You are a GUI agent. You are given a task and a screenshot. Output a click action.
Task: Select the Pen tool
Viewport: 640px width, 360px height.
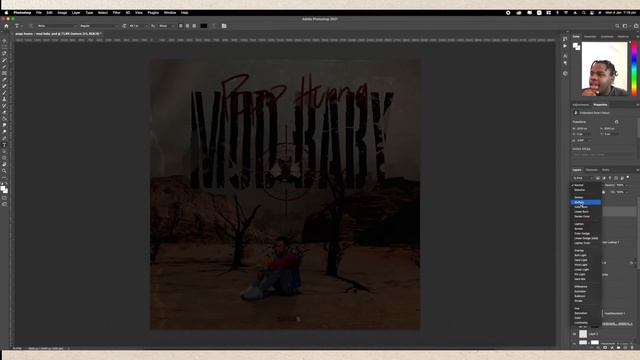(x=4, y=138)
